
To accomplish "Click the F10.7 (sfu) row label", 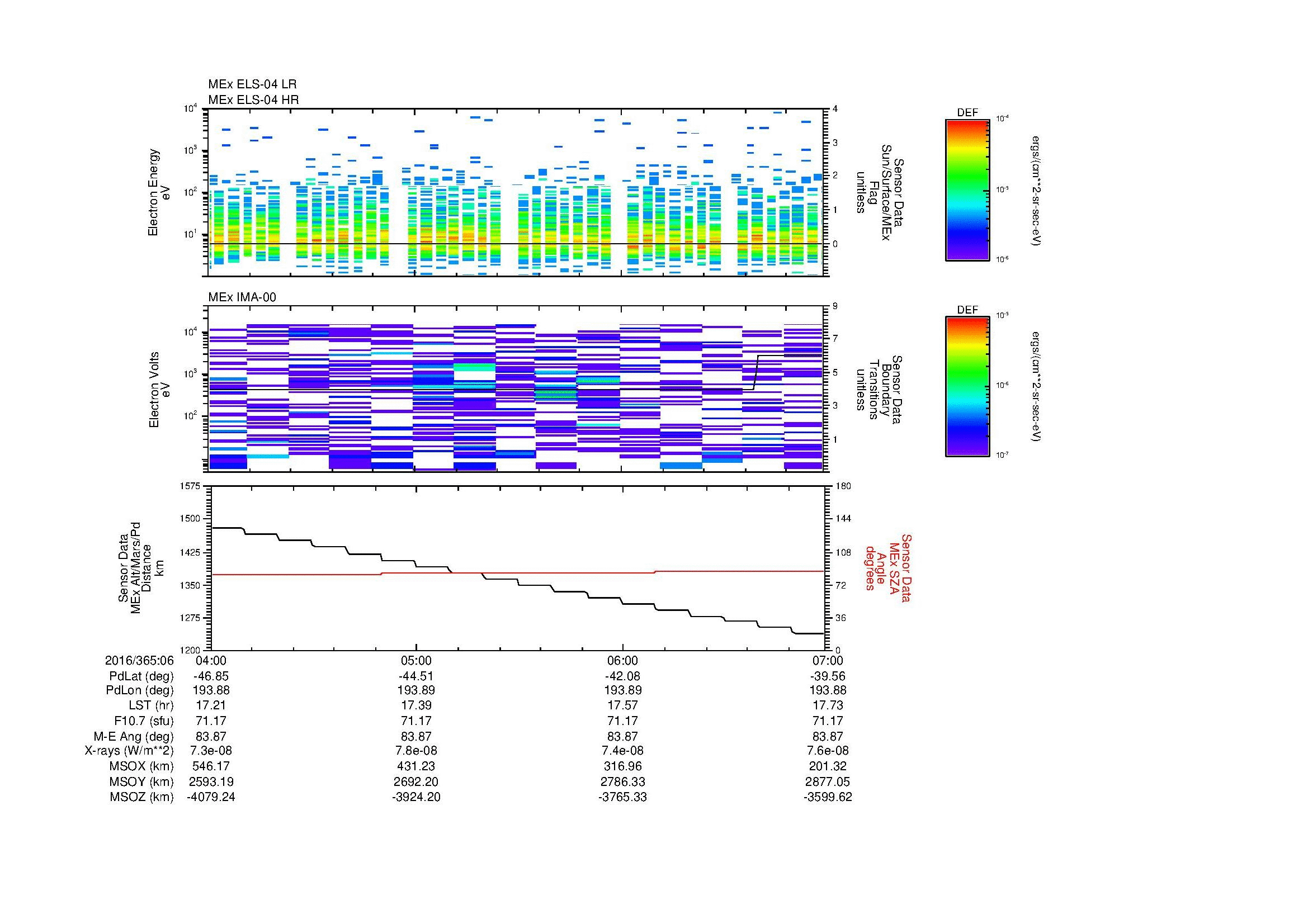I will tap(144, 721).
